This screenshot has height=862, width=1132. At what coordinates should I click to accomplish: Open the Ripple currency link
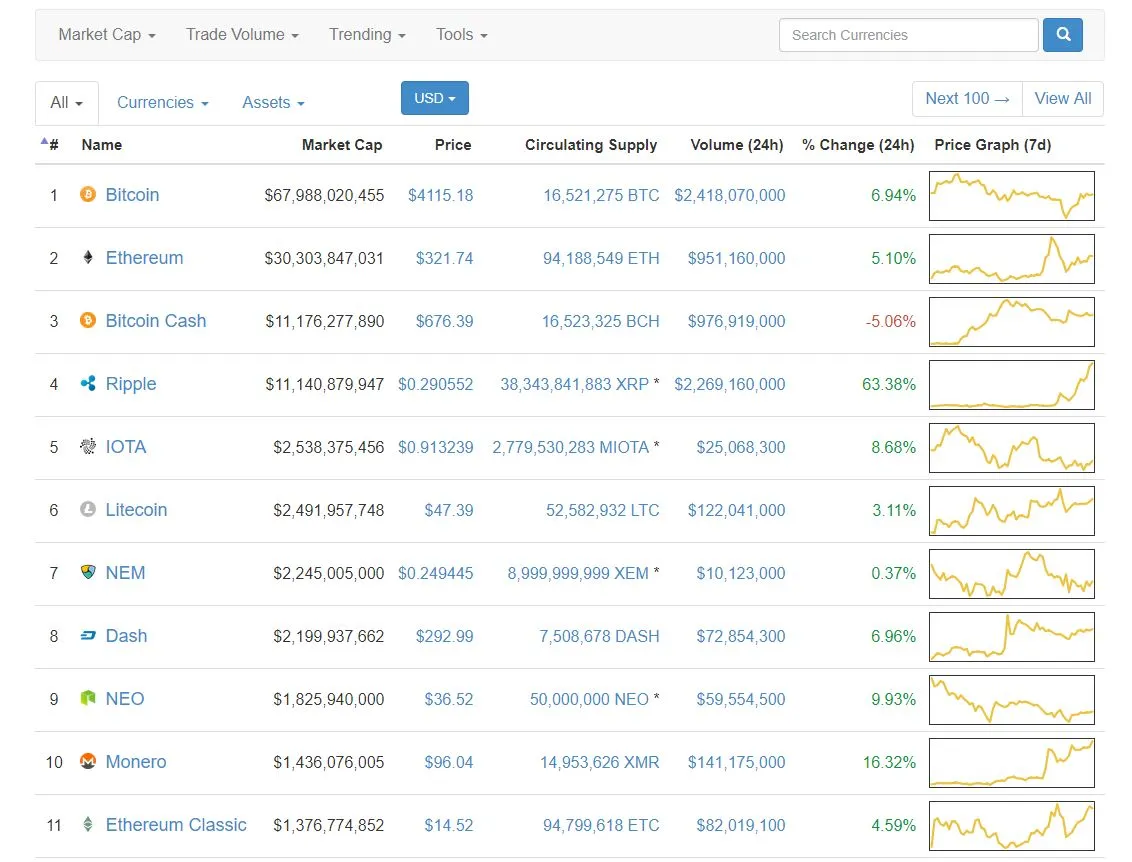coord(131,383)
